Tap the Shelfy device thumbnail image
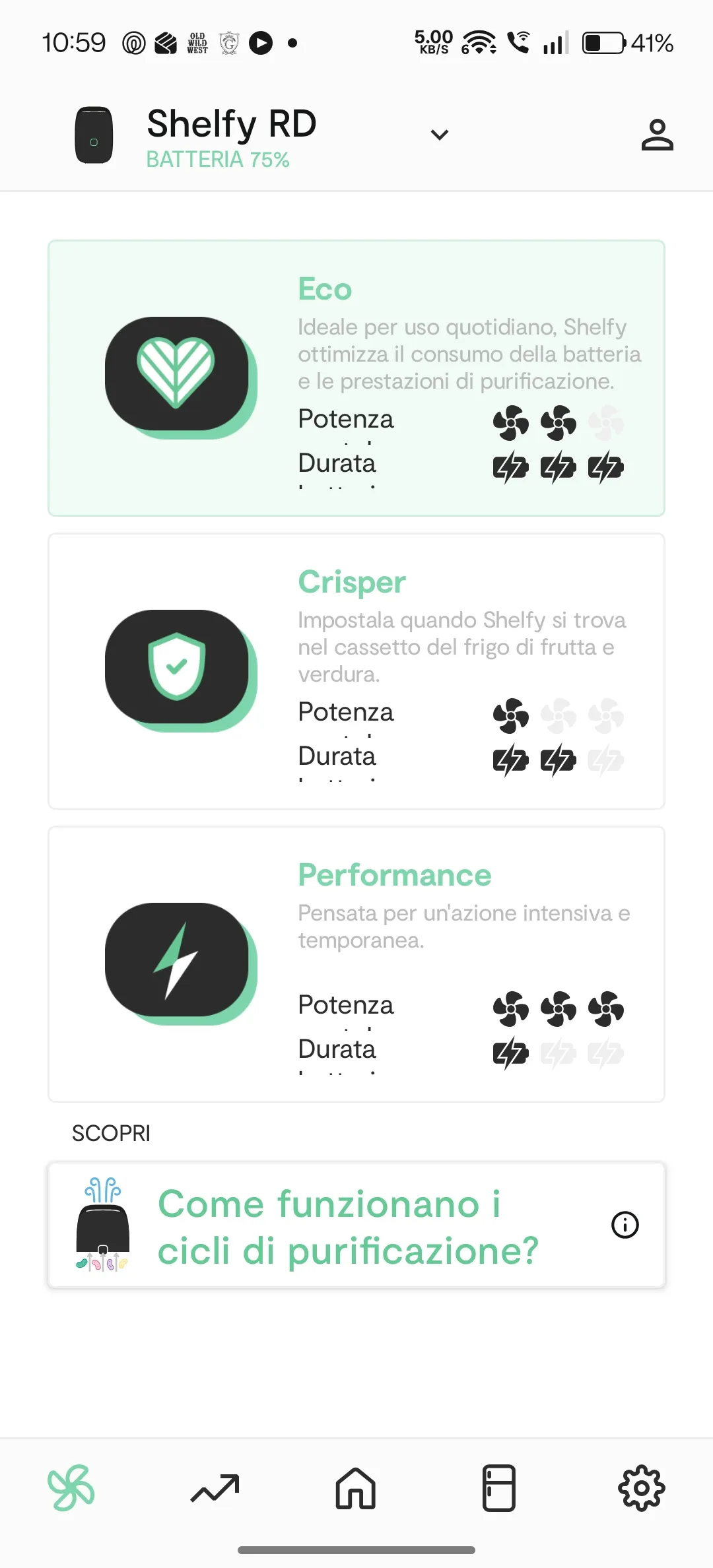713x1568 pixels. point(94,135)
